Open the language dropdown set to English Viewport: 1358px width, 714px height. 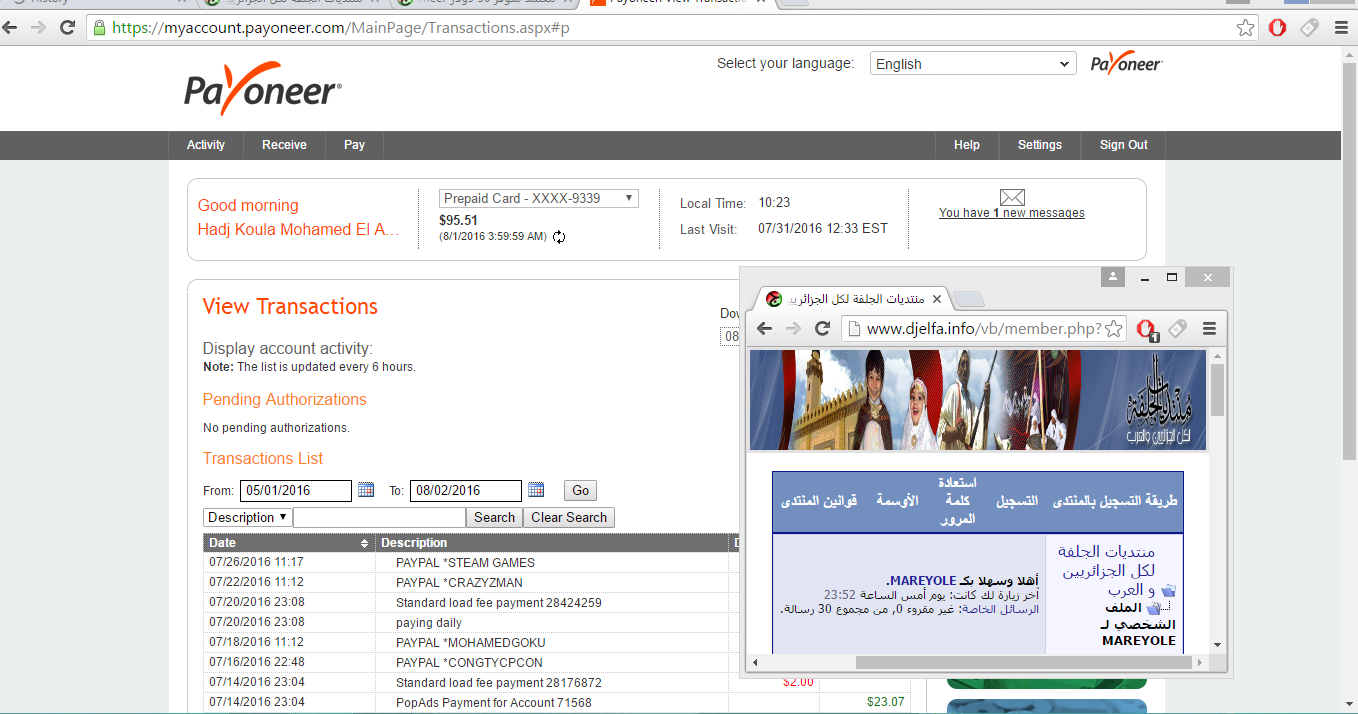click(x=973, y=64)
